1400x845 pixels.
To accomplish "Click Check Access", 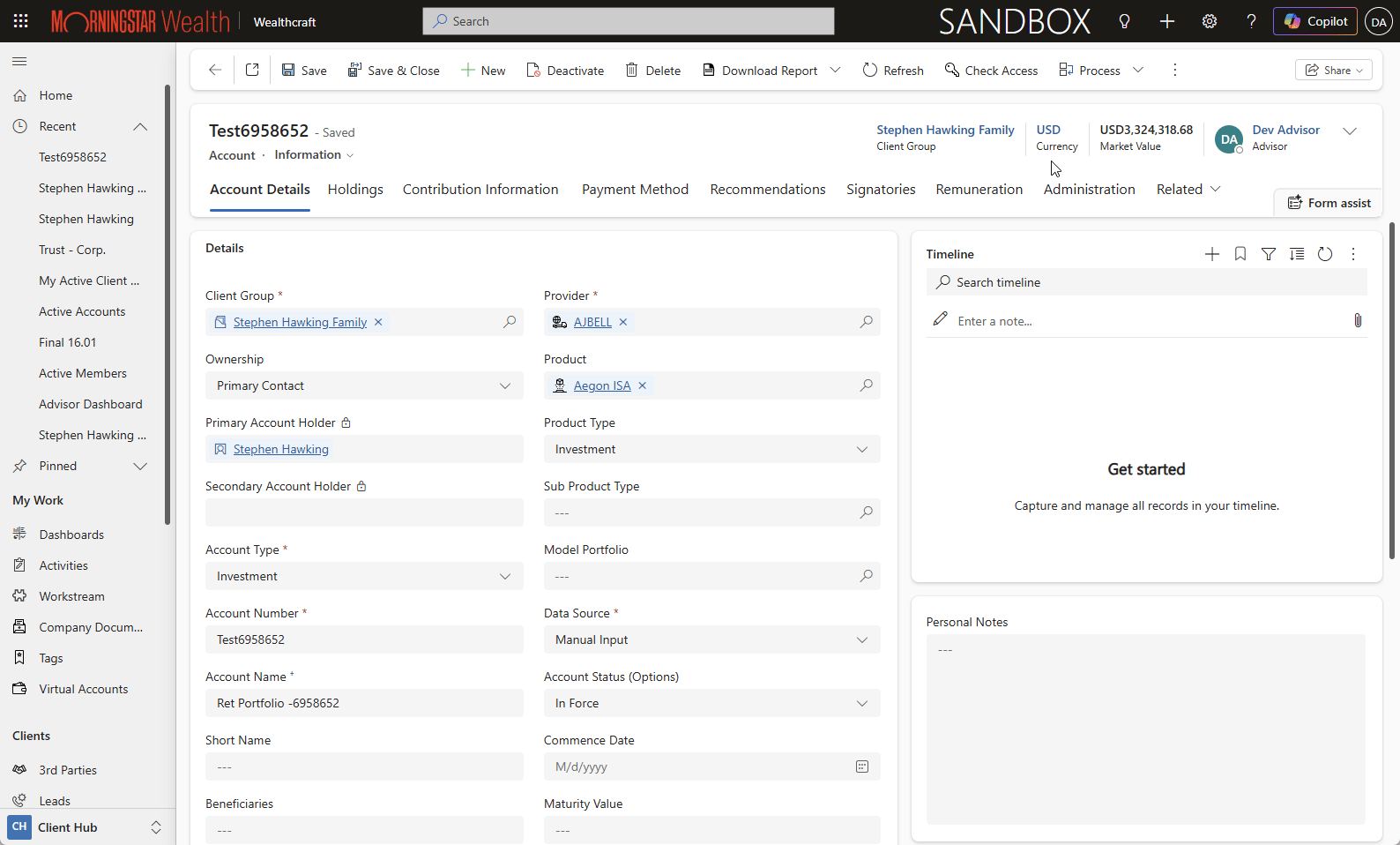I will (991, 71).
